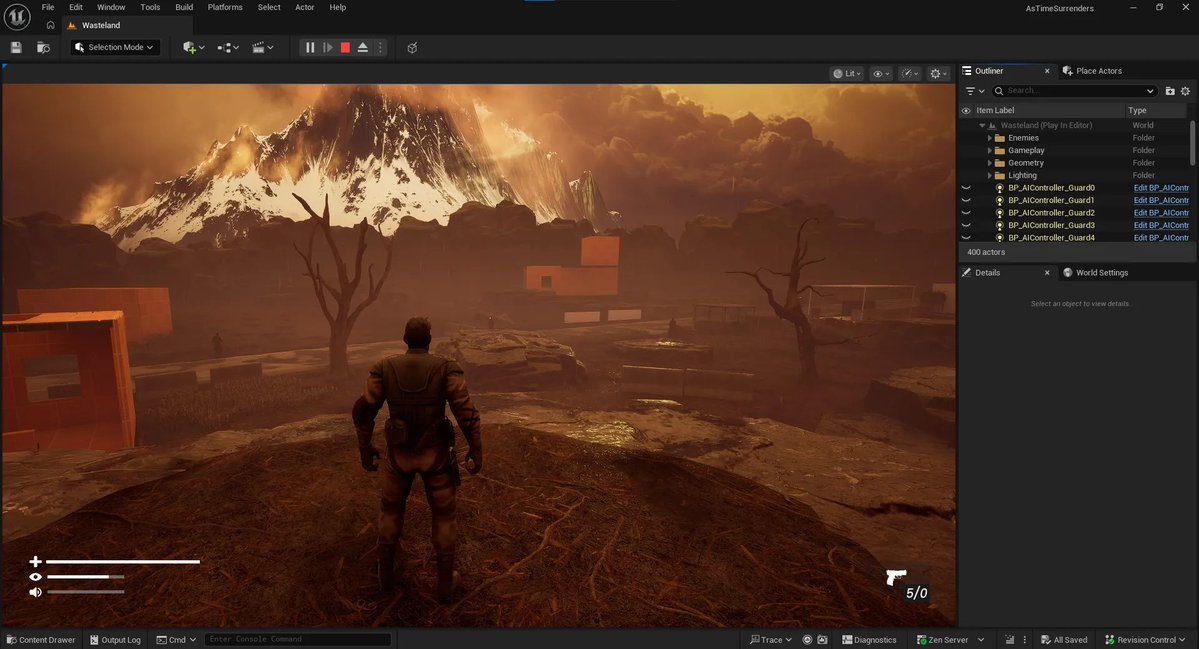The image size is (1199, 649).
Task: Select the Outliner tab
Action: coord(989,70)
